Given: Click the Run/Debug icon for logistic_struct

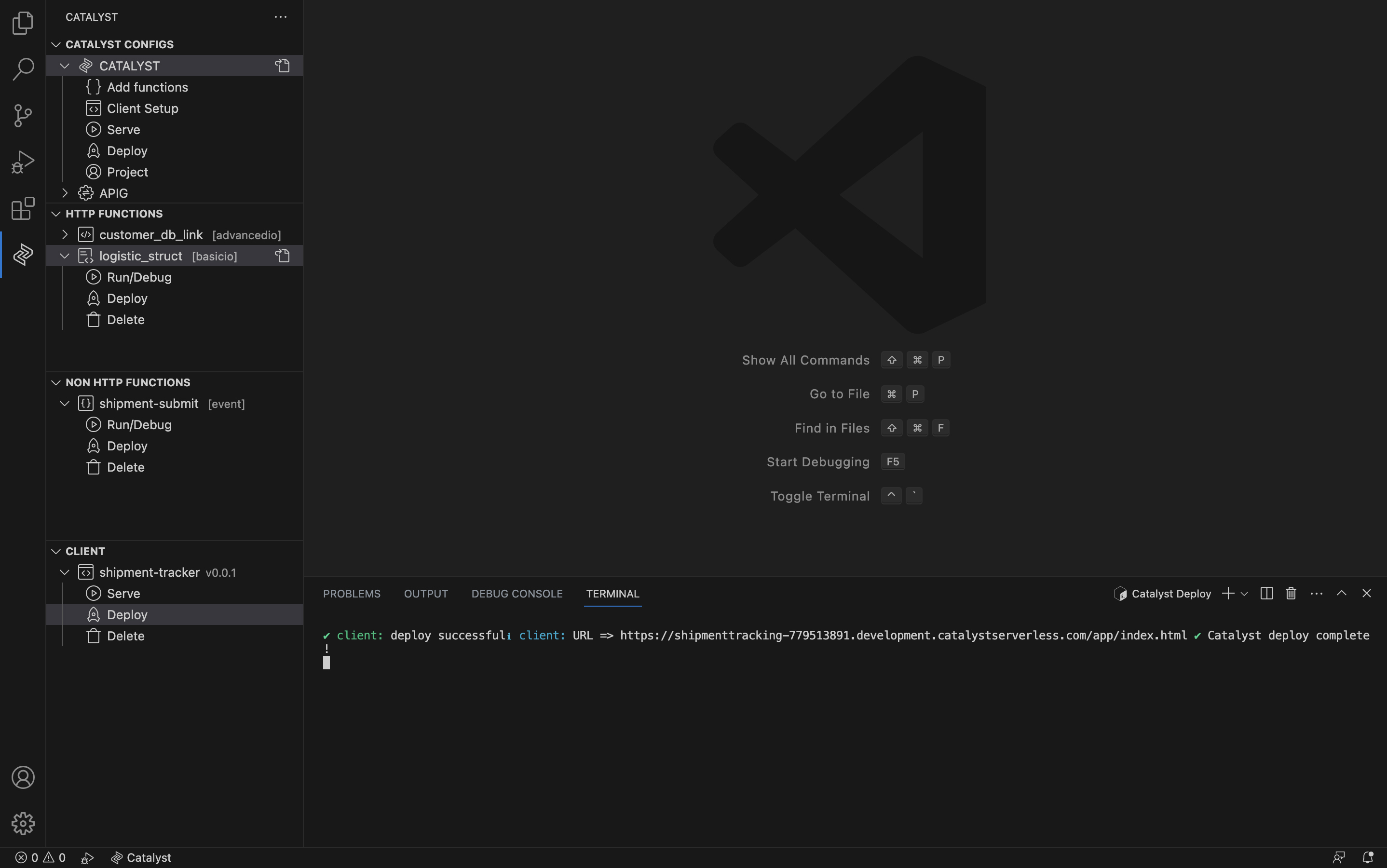Looking at the screenshot, I should (x=93, y=277).
